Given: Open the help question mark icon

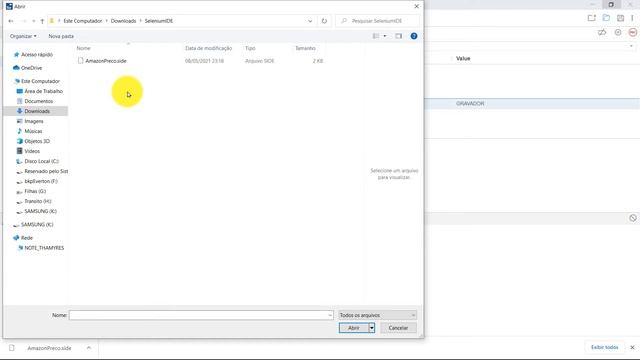Looking at the screenshot, I should click(x=413, y=36).
